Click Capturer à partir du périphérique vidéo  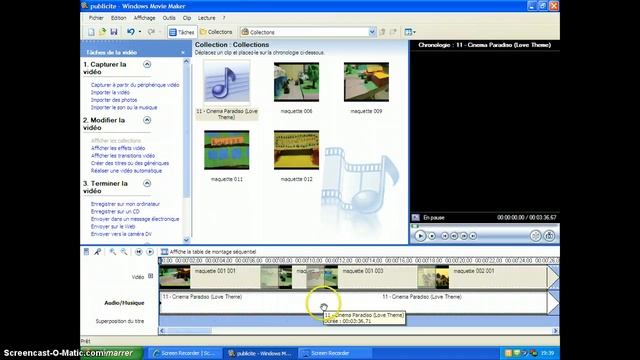135,85
